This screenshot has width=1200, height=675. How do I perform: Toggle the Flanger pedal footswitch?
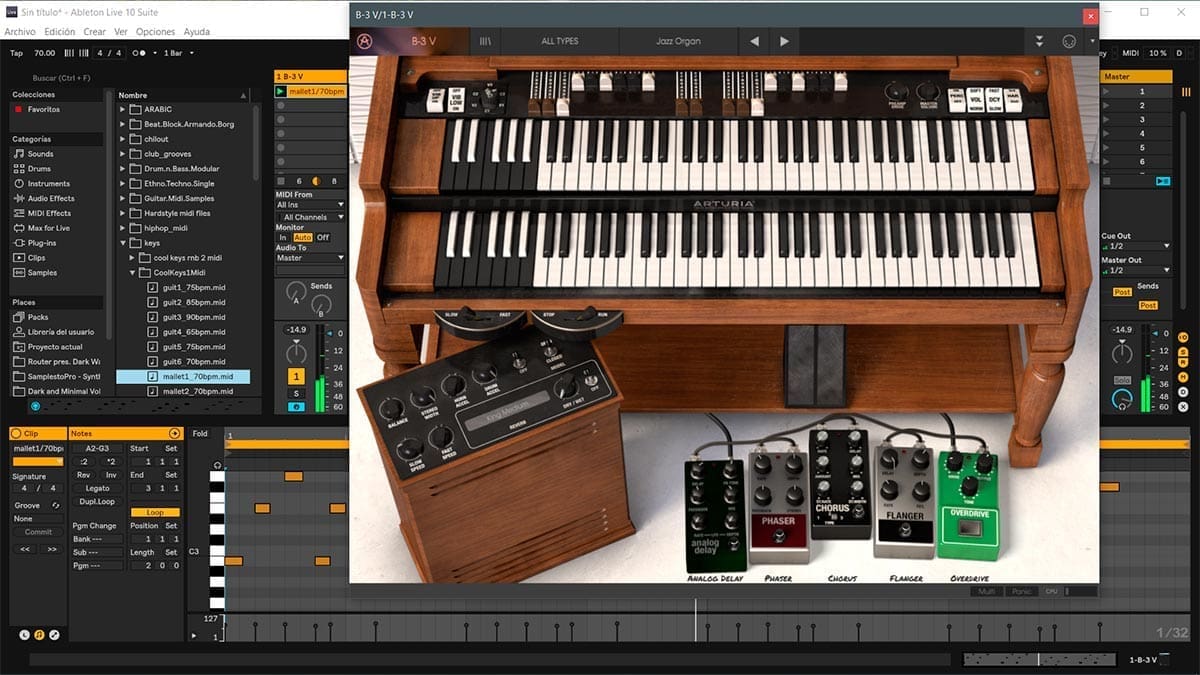tap(905, 529)
